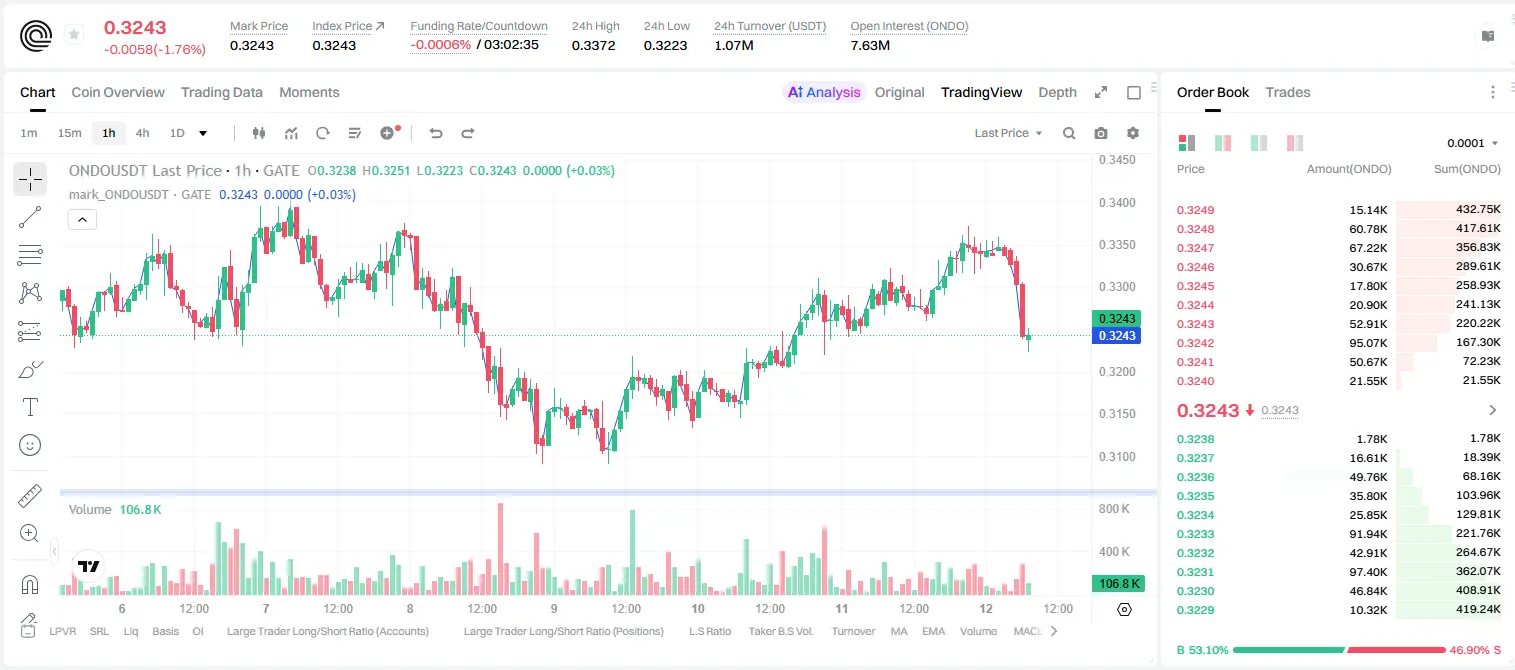
Task: Open chart settings gear icon
Action: point(1133,133)
